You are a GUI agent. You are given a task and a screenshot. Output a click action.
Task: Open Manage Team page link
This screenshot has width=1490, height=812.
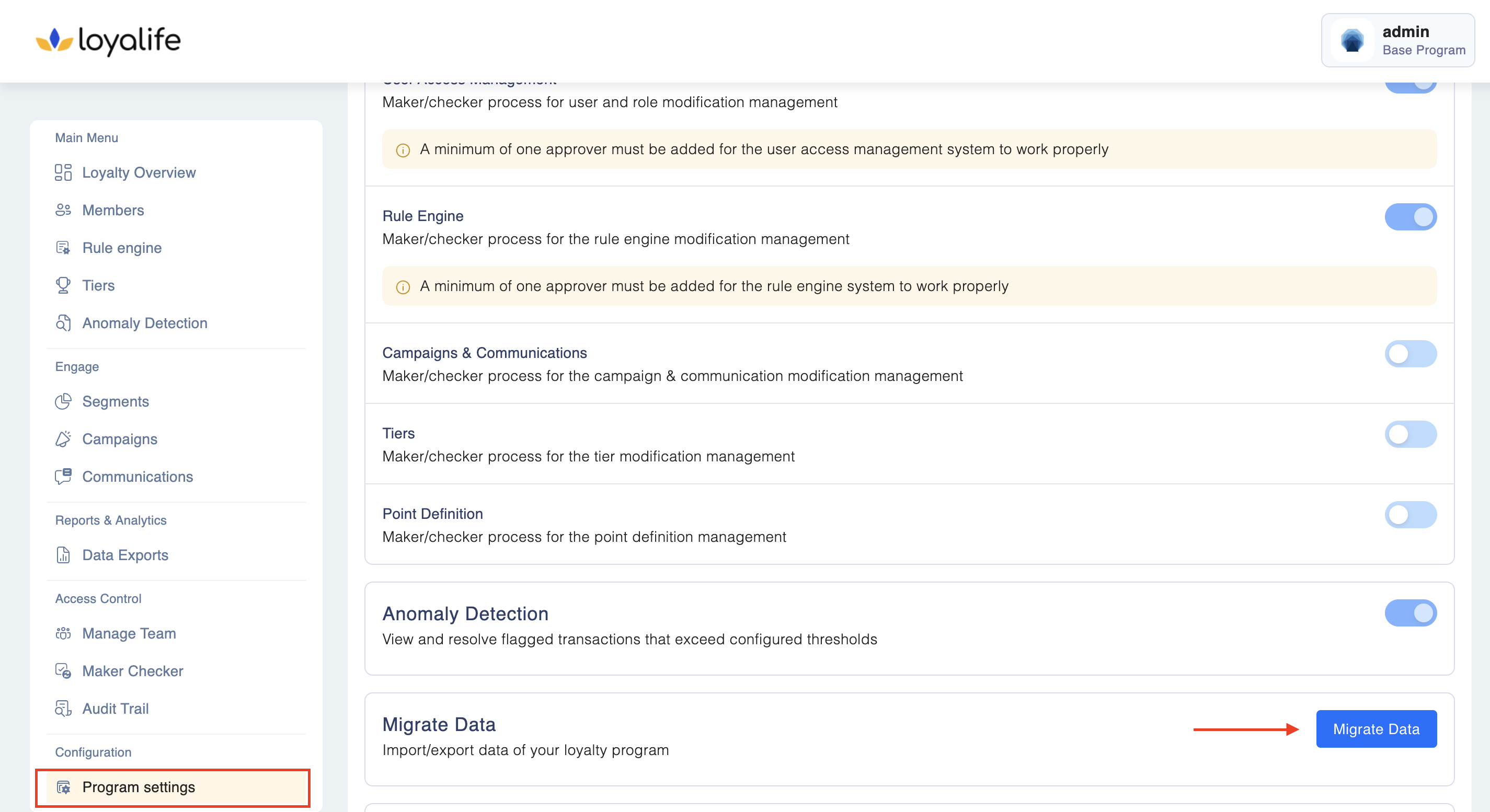pos(129,633)
